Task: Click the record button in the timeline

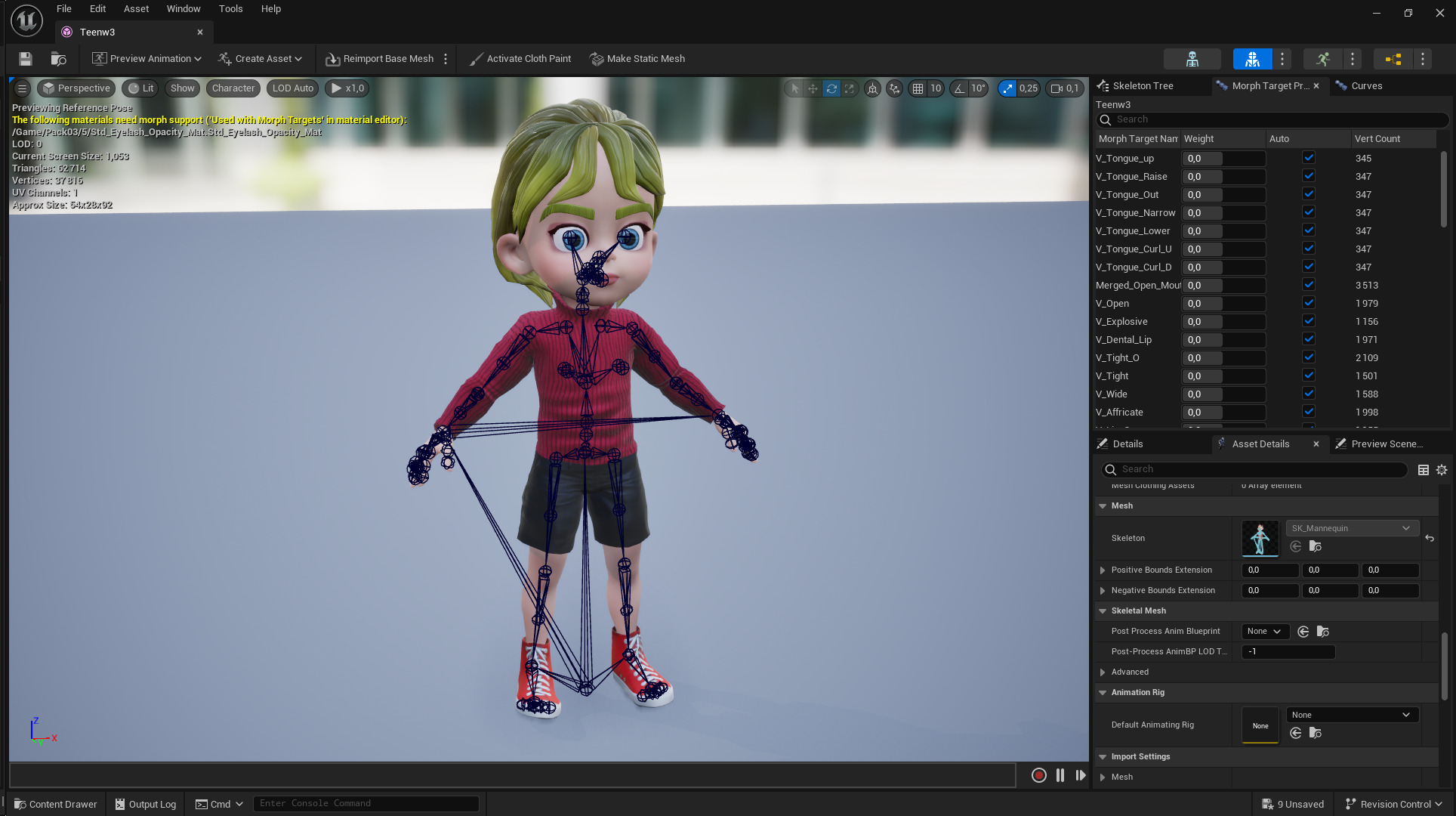Action: pyautogui.click(x=1039, y=775)
